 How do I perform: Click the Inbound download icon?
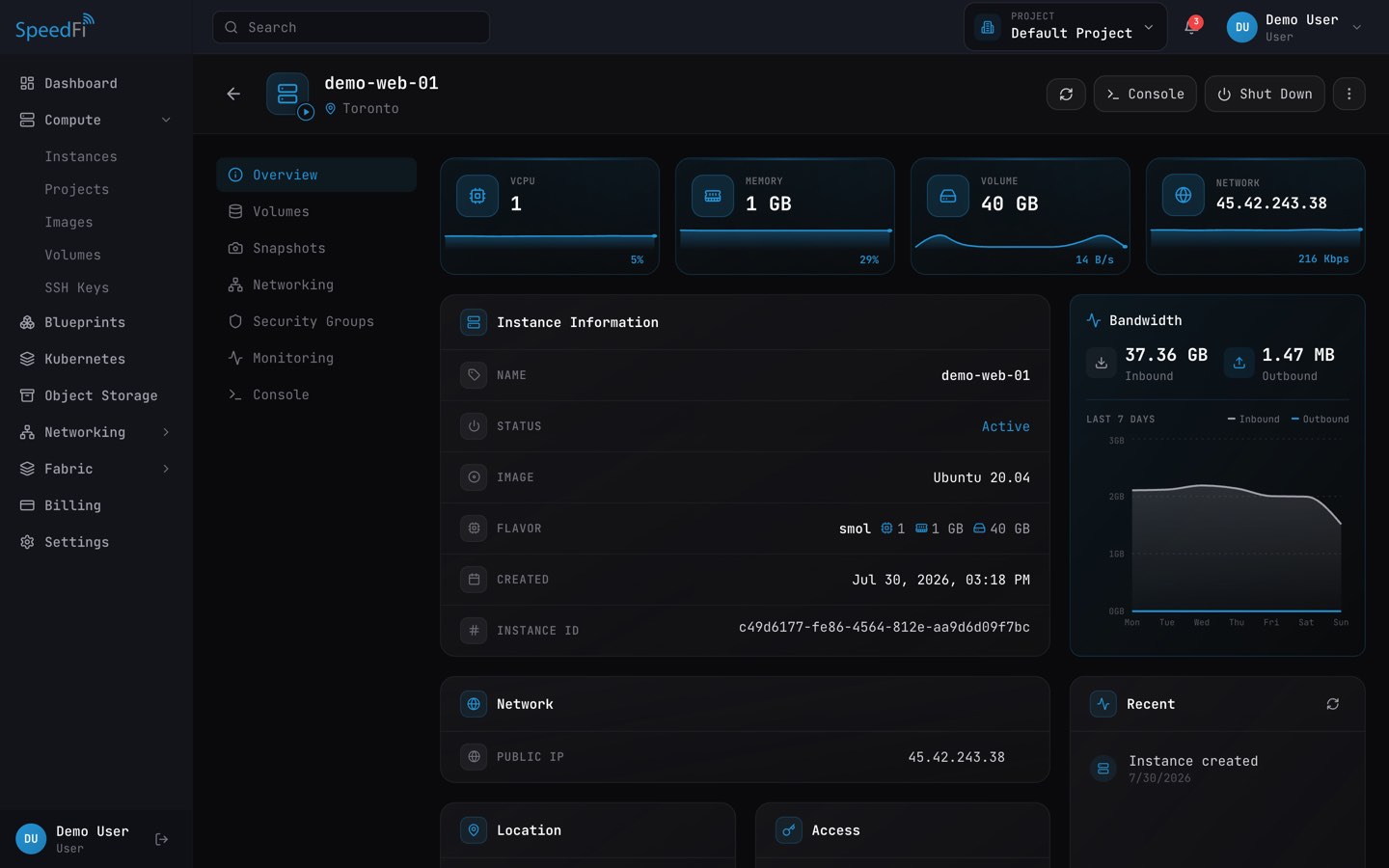click(1101, 363)
